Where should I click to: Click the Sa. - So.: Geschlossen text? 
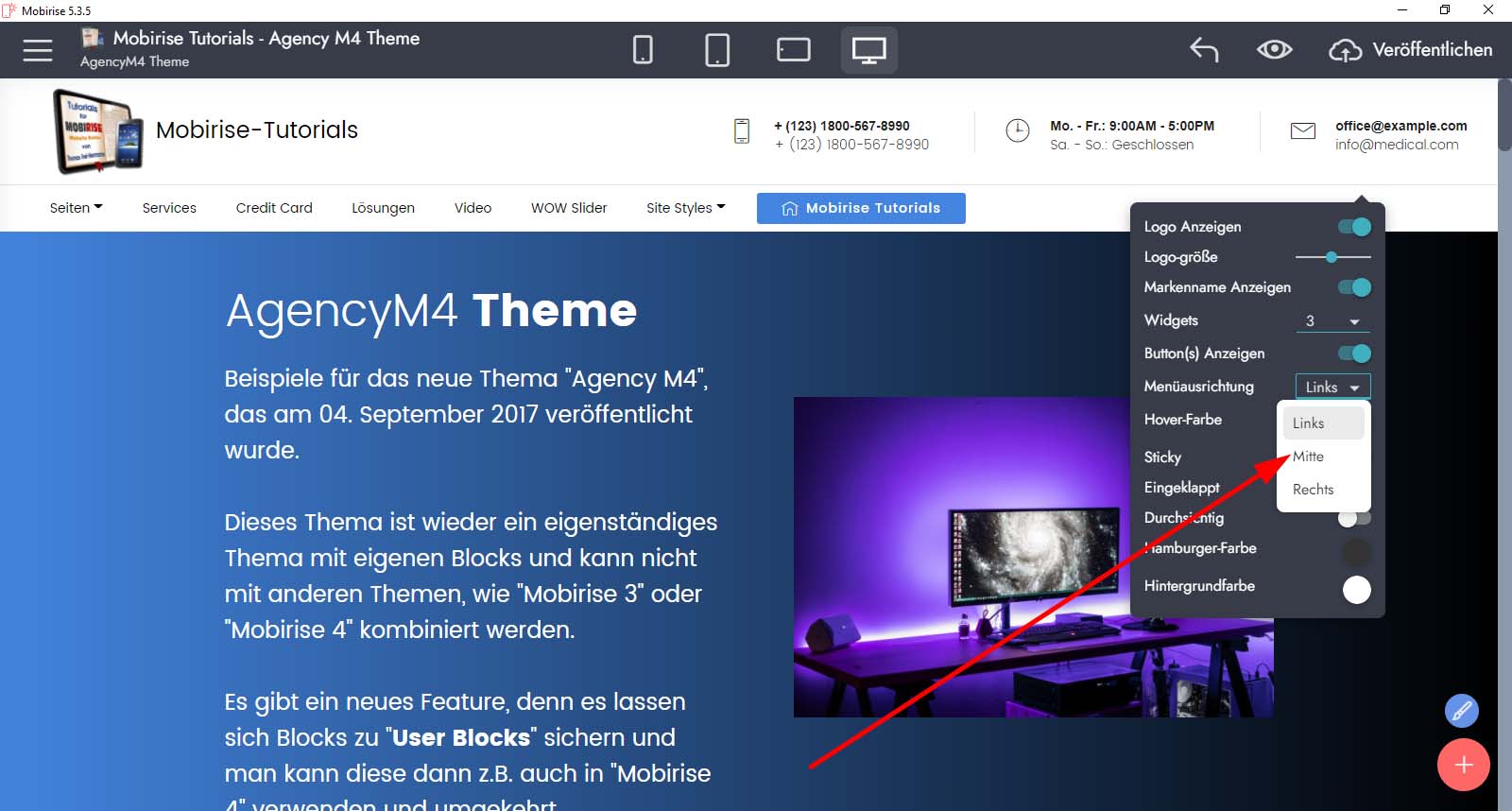1122,145
